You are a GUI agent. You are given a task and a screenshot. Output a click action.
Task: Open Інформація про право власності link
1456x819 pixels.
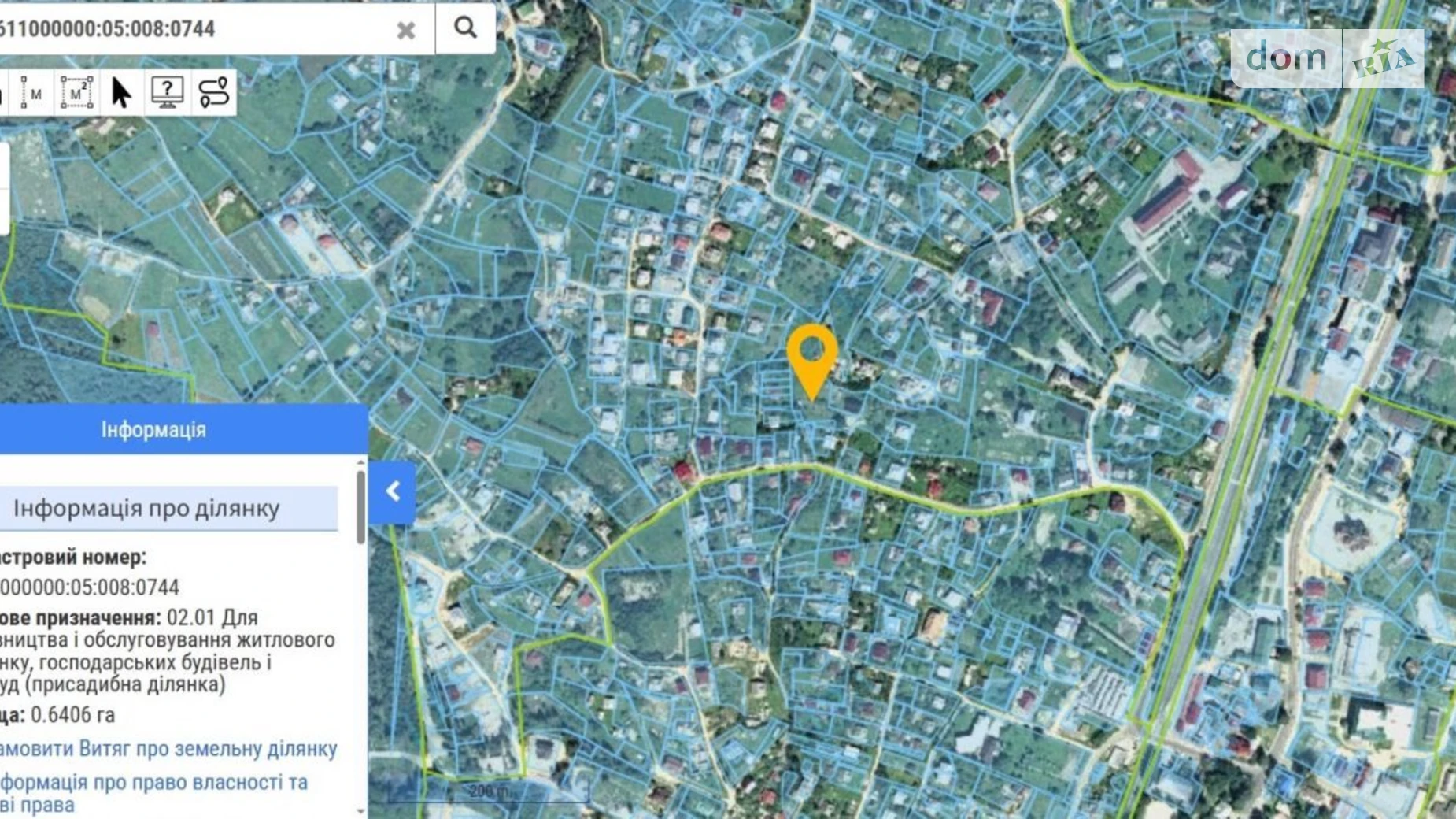[x=153, y=793]
